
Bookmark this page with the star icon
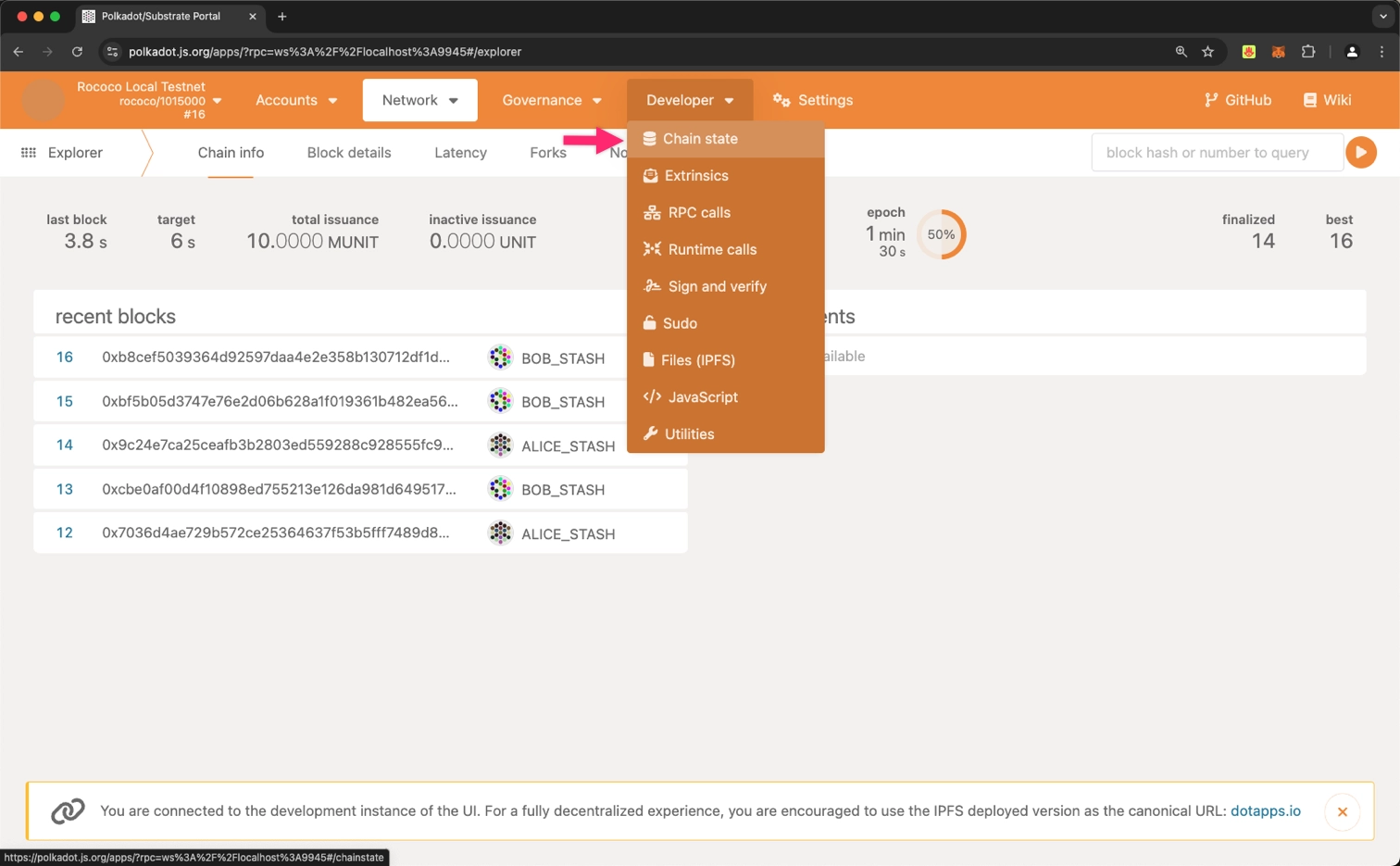[1207, 52]
